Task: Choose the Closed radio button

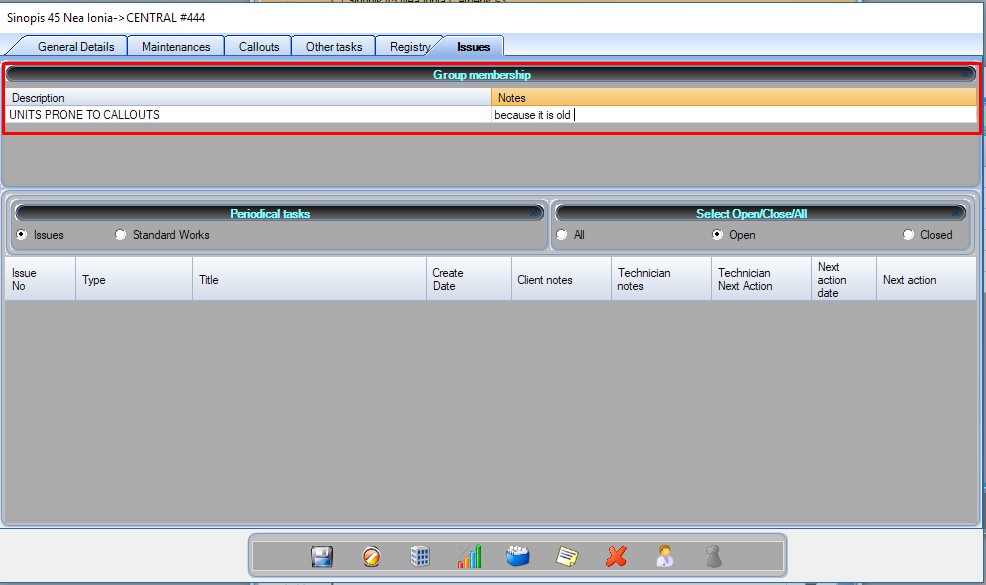Action: 908,235
